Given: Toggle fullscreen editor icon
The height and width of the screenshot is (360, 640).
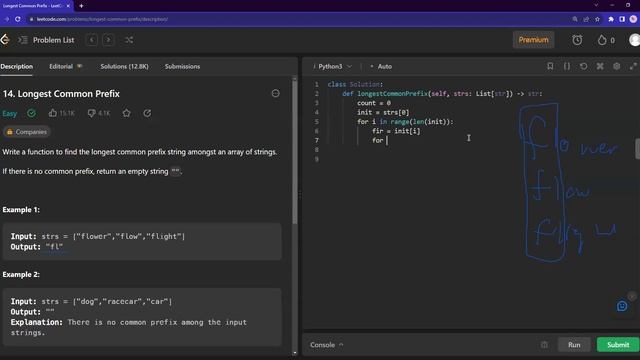Looking at the screenshot, I should [633, 66].
